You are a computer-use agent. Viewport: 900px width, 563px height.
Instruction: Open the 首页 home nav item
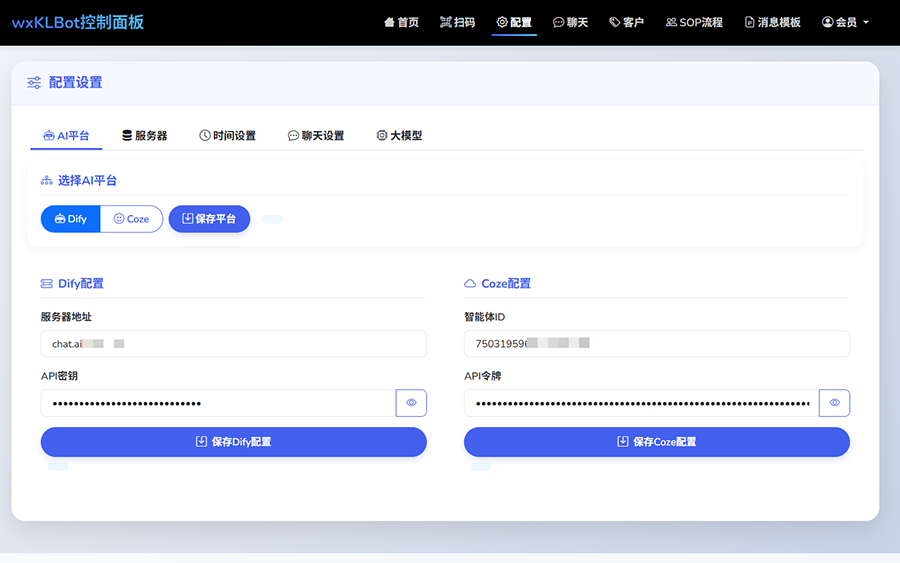point(401,22)
